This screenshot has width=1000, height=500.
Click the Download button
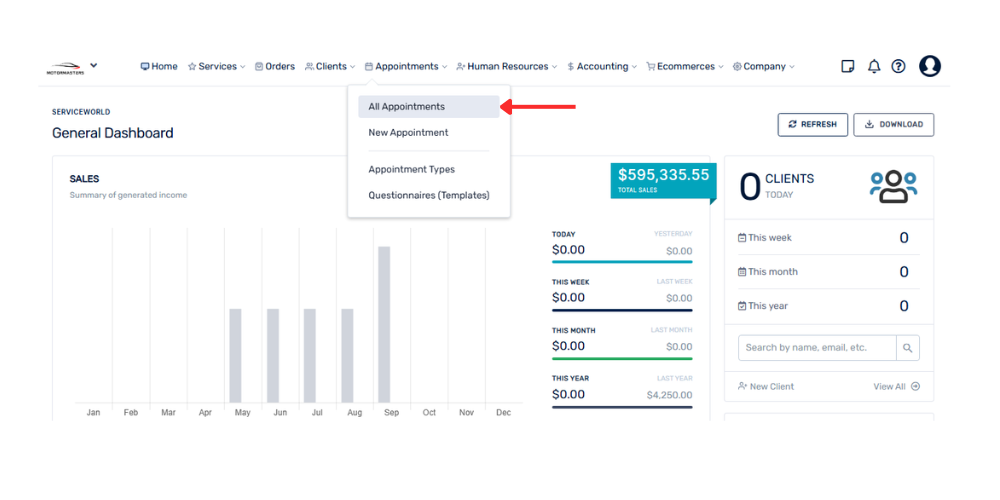pos(893,124)
